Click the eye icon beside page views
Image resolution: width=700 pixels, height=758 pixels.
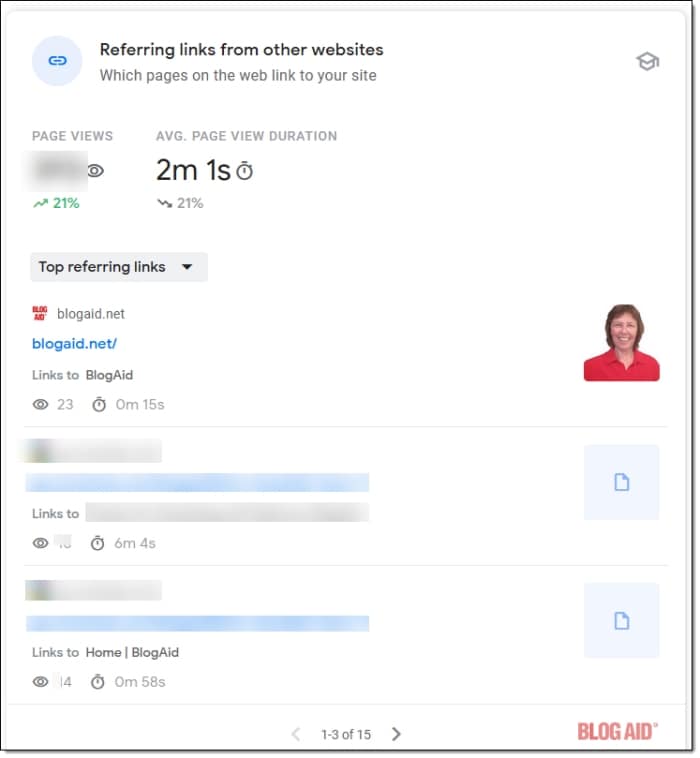[x=95, y=171]
